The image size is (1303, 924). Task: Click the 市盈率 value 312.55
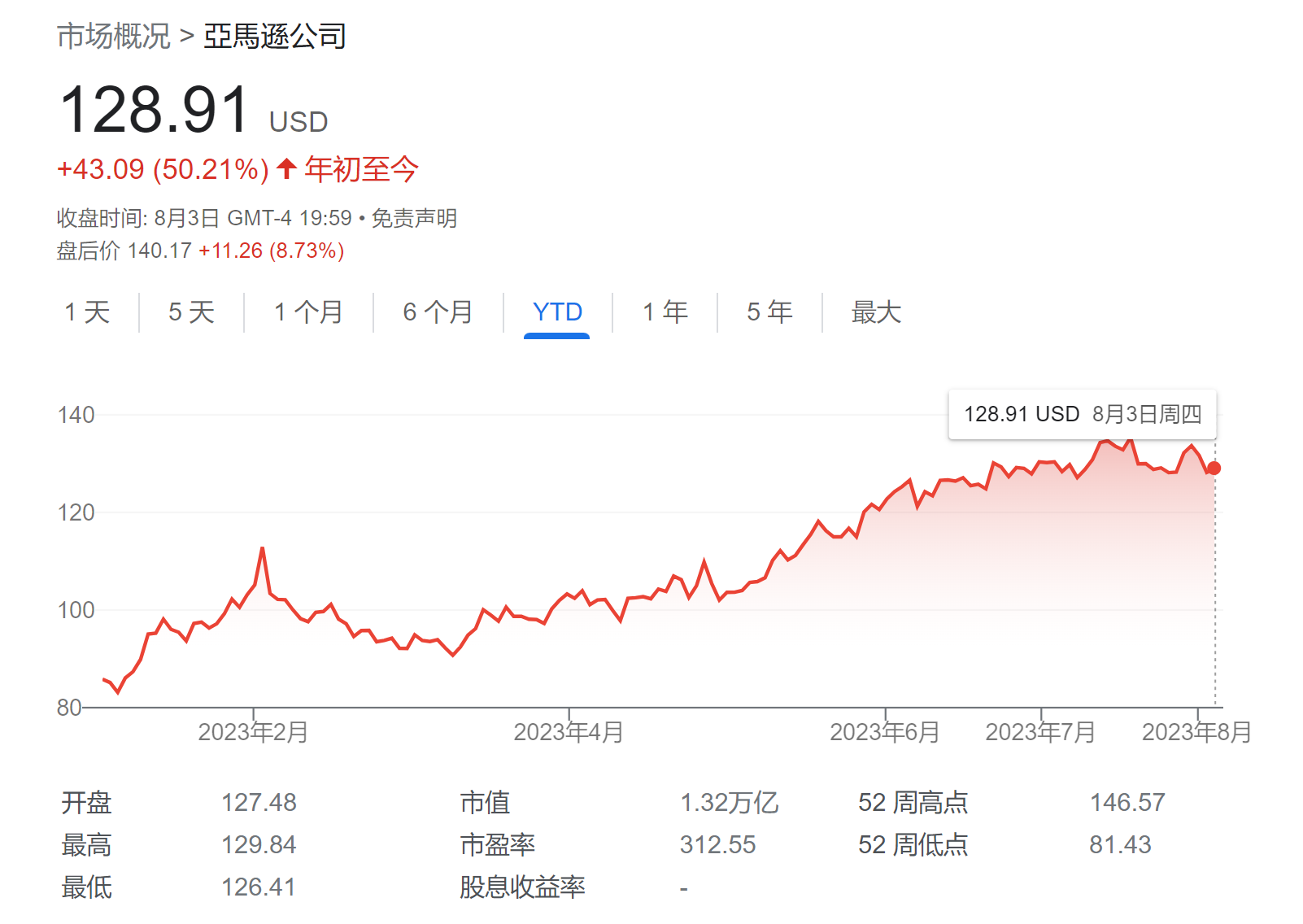click(x=717, y=845)
